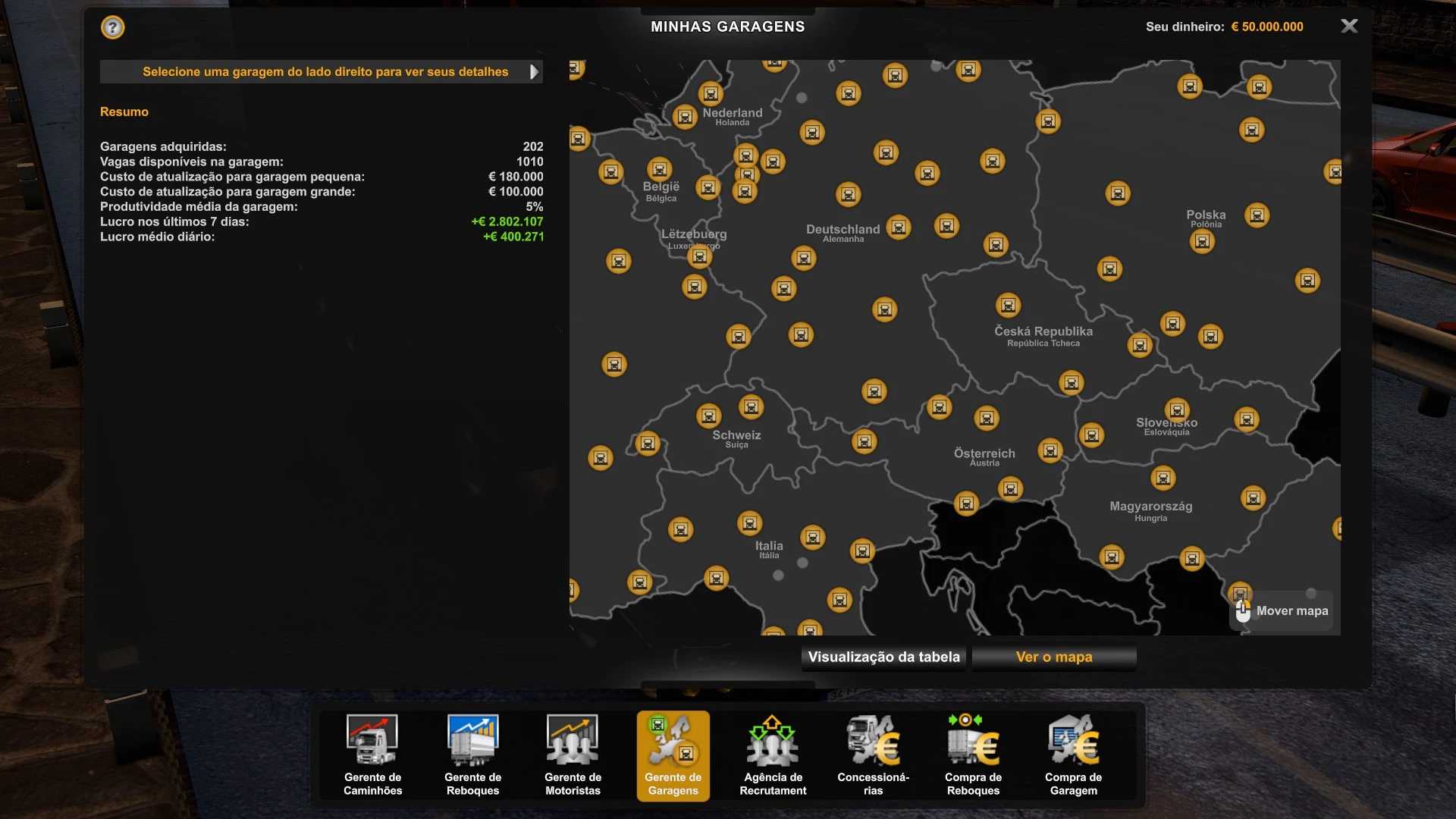Switch to Ver o mapa view
The height and width of the screenshot is (819, 1456).
click(x=1054, y=657)
